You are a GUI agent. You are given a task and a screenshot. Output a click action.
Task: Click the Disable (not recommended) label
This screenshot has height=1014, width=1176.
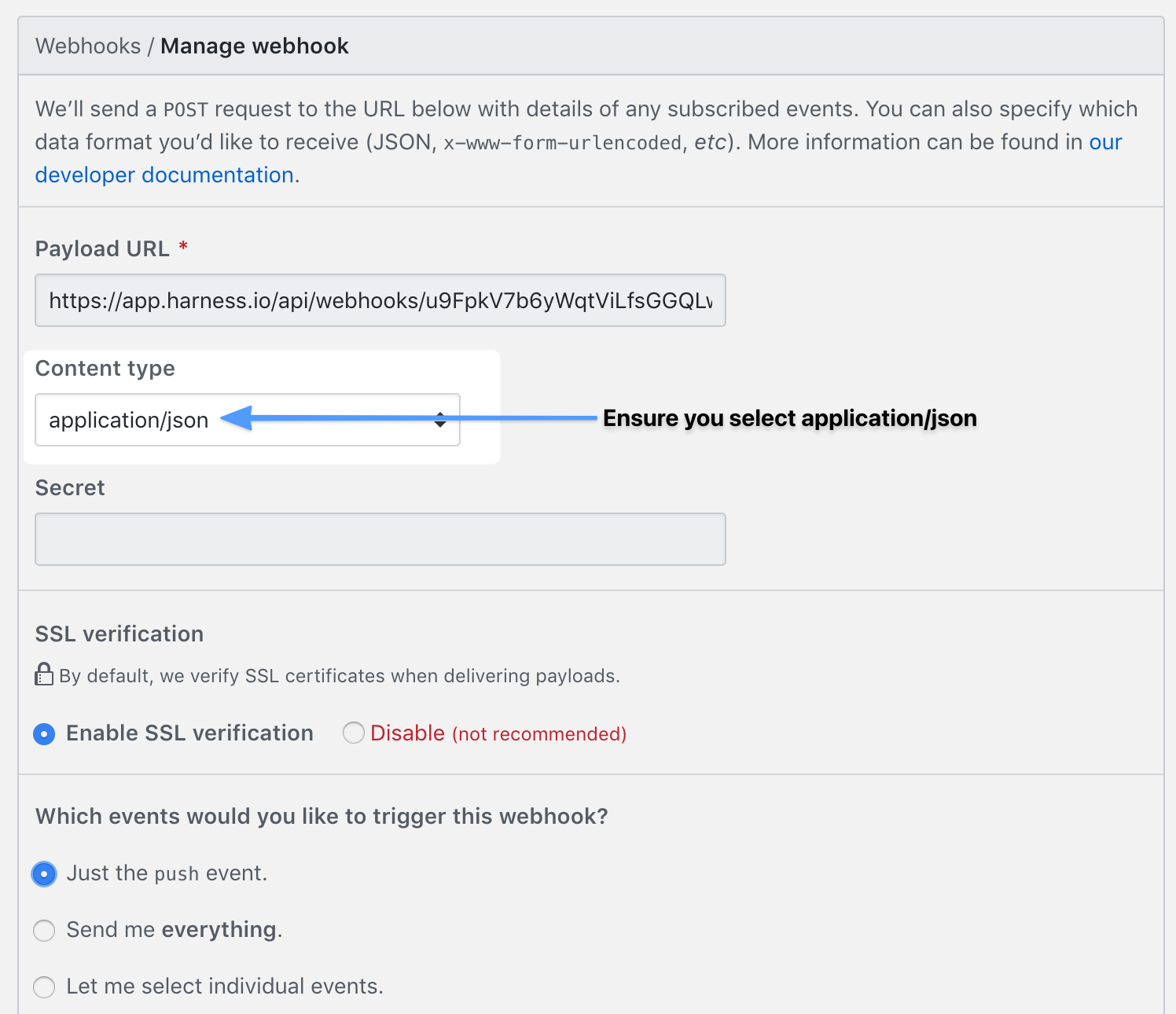[x=498, y=733]
